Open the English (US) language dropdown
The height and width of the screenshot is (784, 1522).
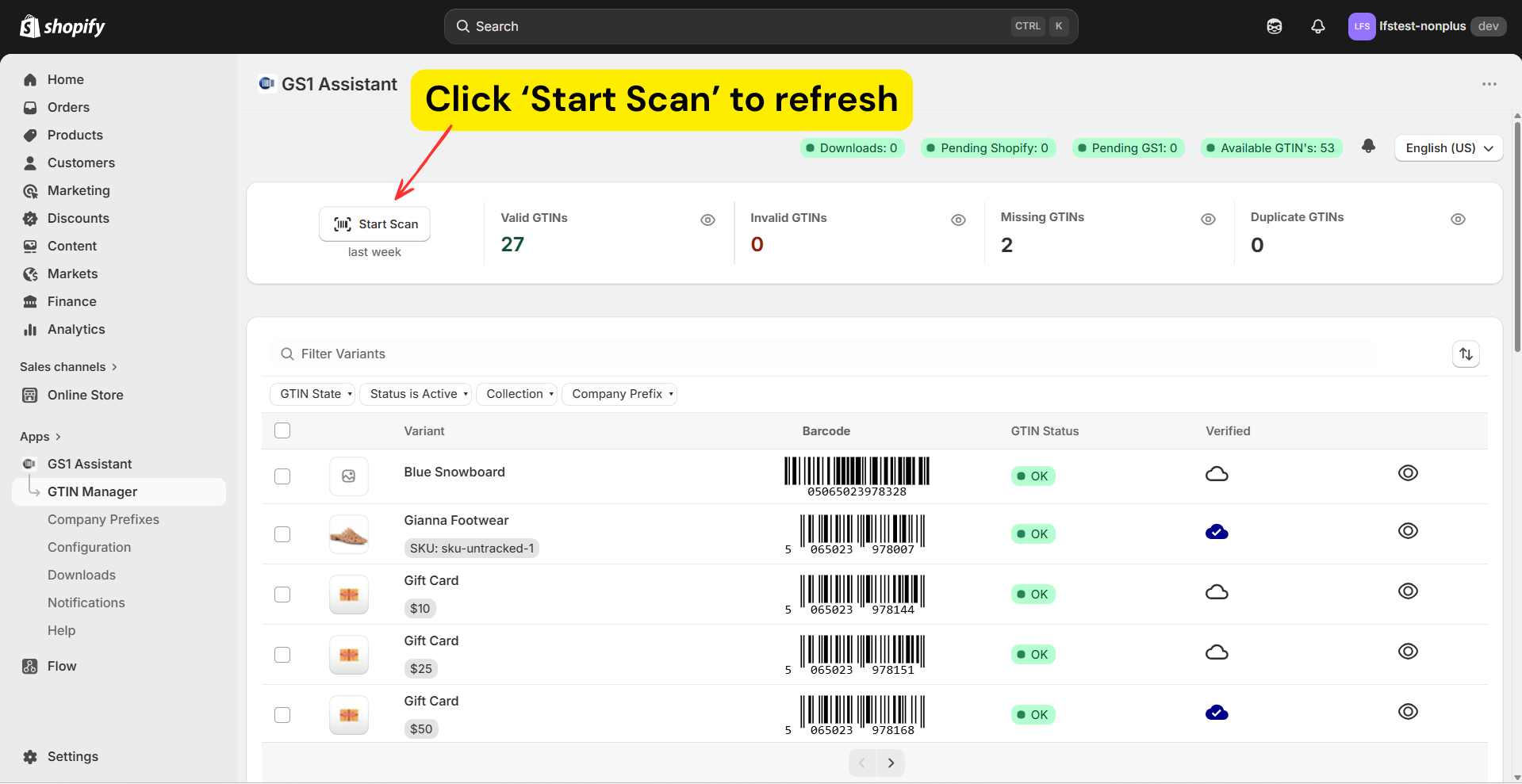(1448, 148)
